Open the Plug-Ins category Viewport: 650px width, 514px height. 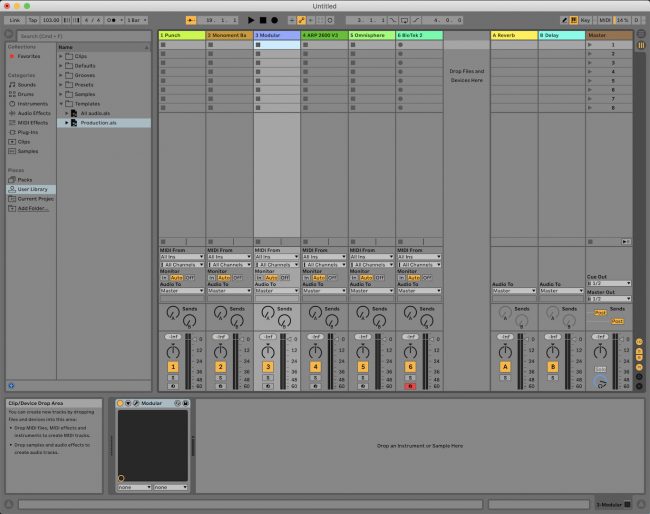point(27,131)
